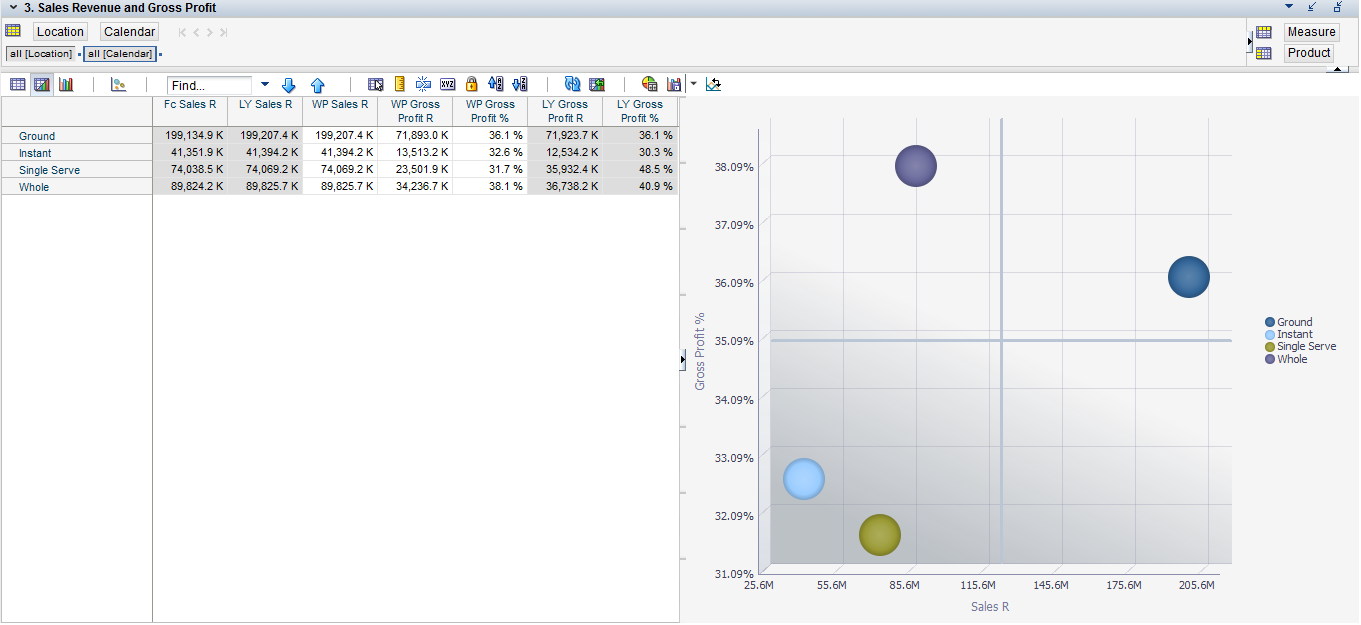Click the Product button on the right
1361x625 pixels.
(x=1308, y=53)
